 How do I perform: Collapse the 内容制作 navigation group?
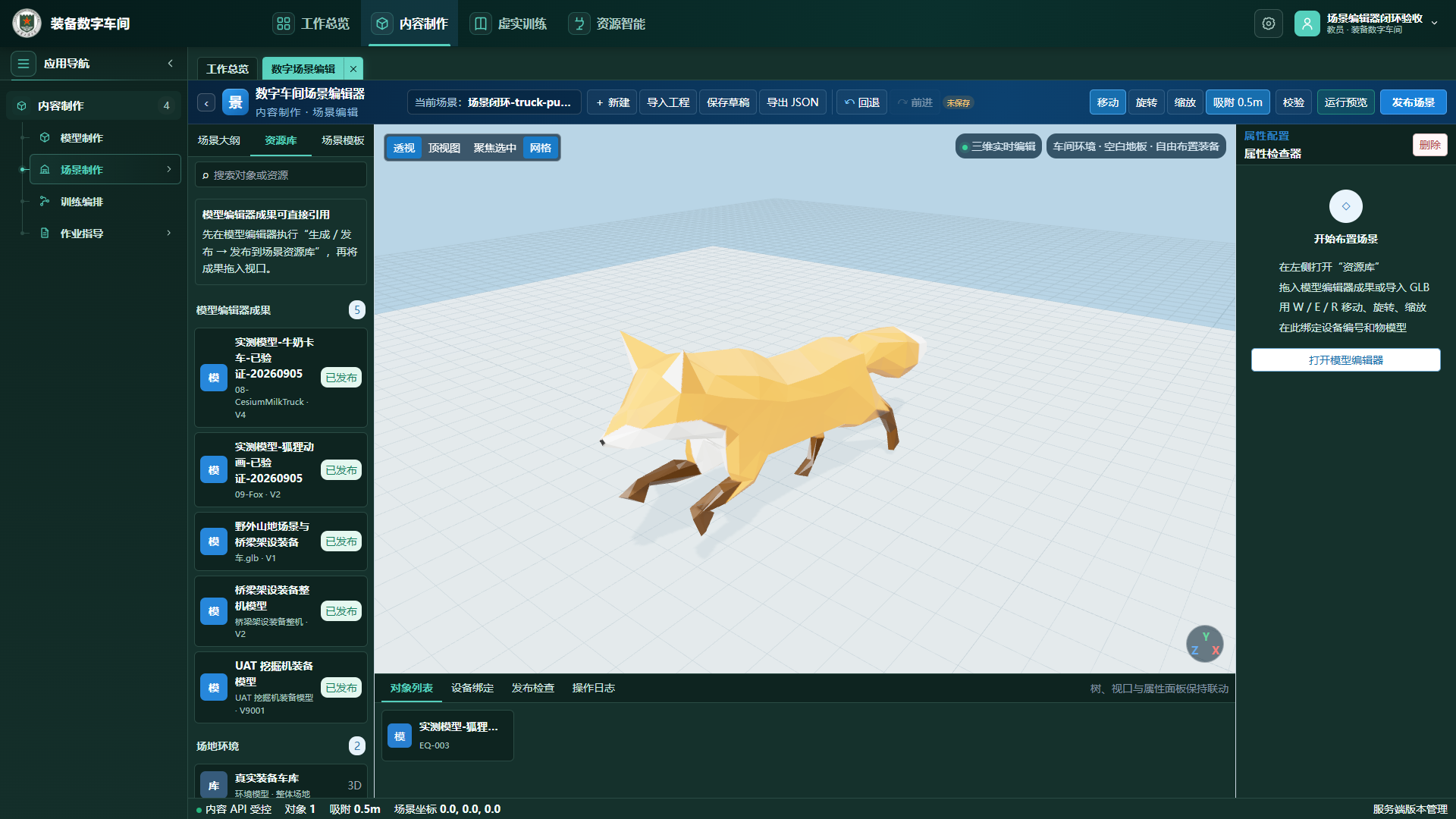(94, 106)
